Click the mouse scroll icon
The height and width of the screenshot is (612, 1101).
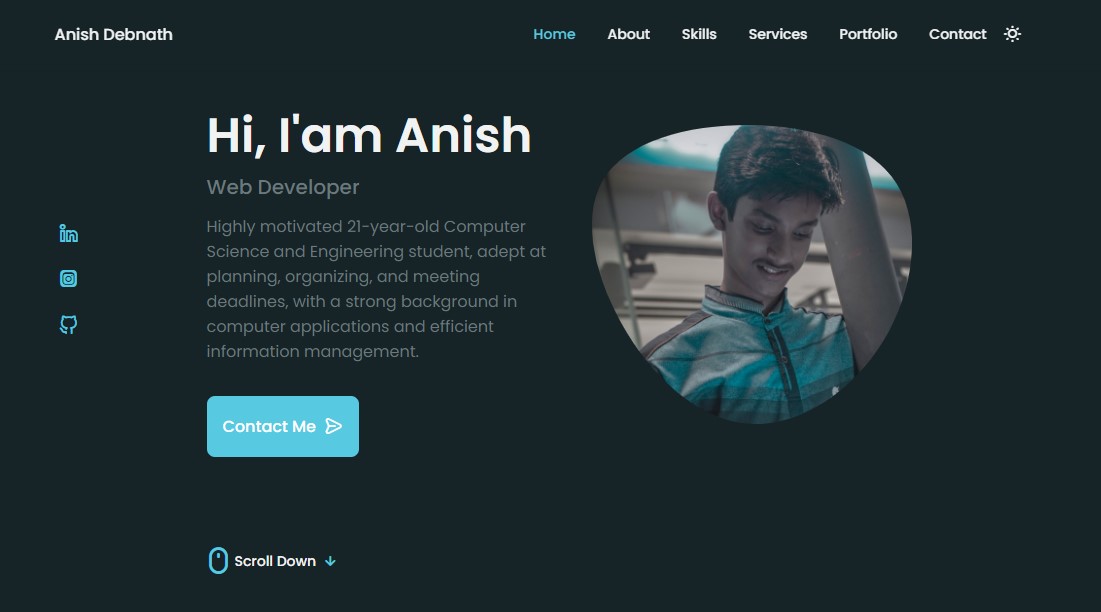[x=218, y=561]
